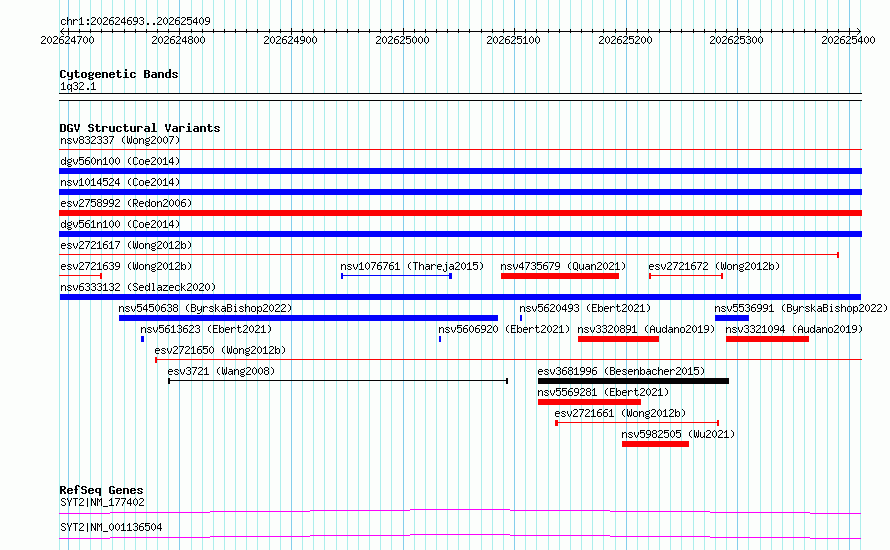
Task: Click the 202624800 ruler position
Action: [178, 40]
